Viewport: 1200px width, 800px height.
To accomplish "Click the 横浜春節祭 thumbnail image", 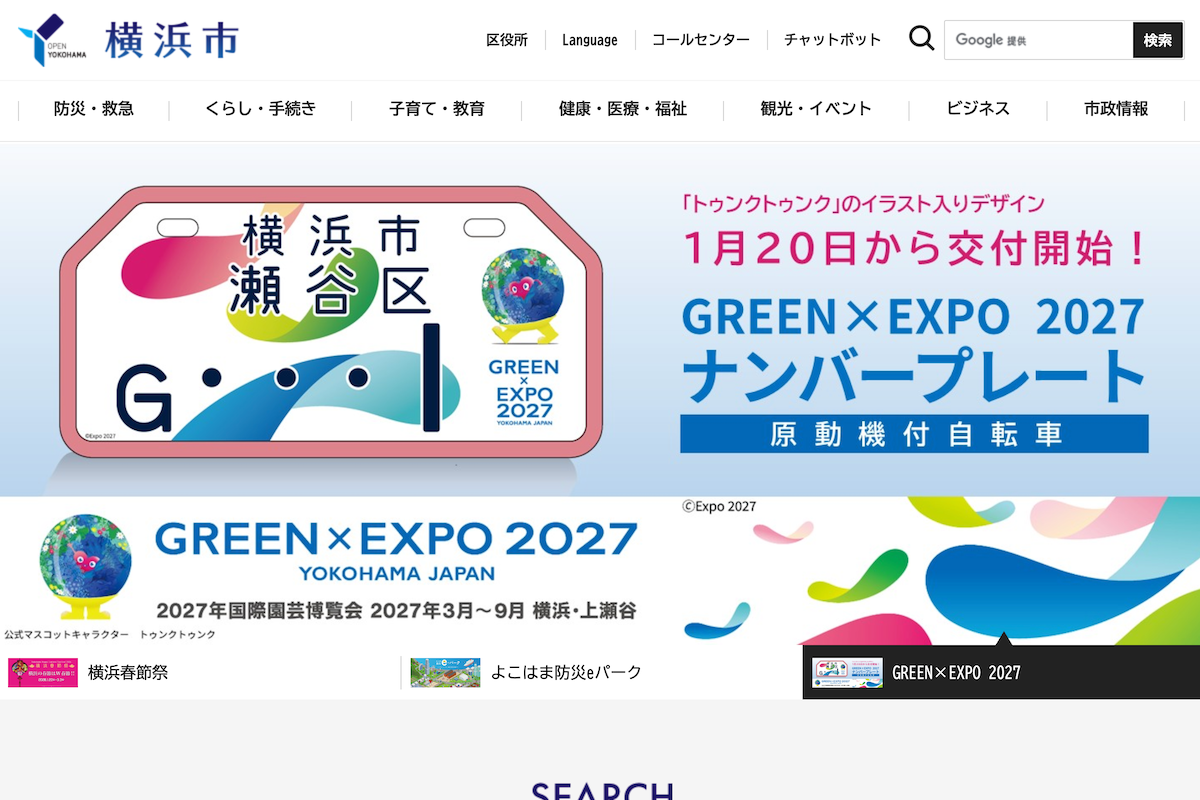I will pos(43,672).
